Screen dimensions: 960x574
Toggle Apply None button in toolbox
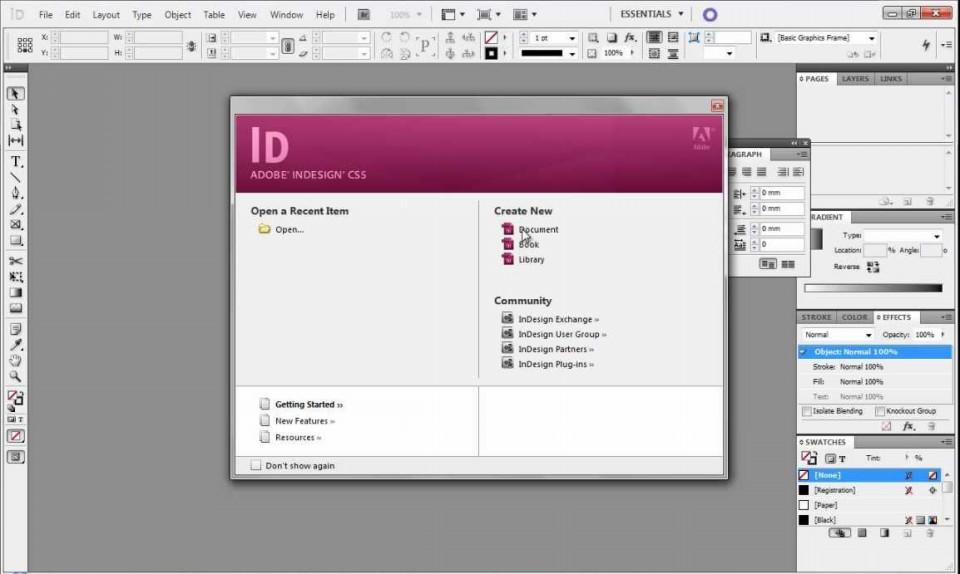coord(15,436)
